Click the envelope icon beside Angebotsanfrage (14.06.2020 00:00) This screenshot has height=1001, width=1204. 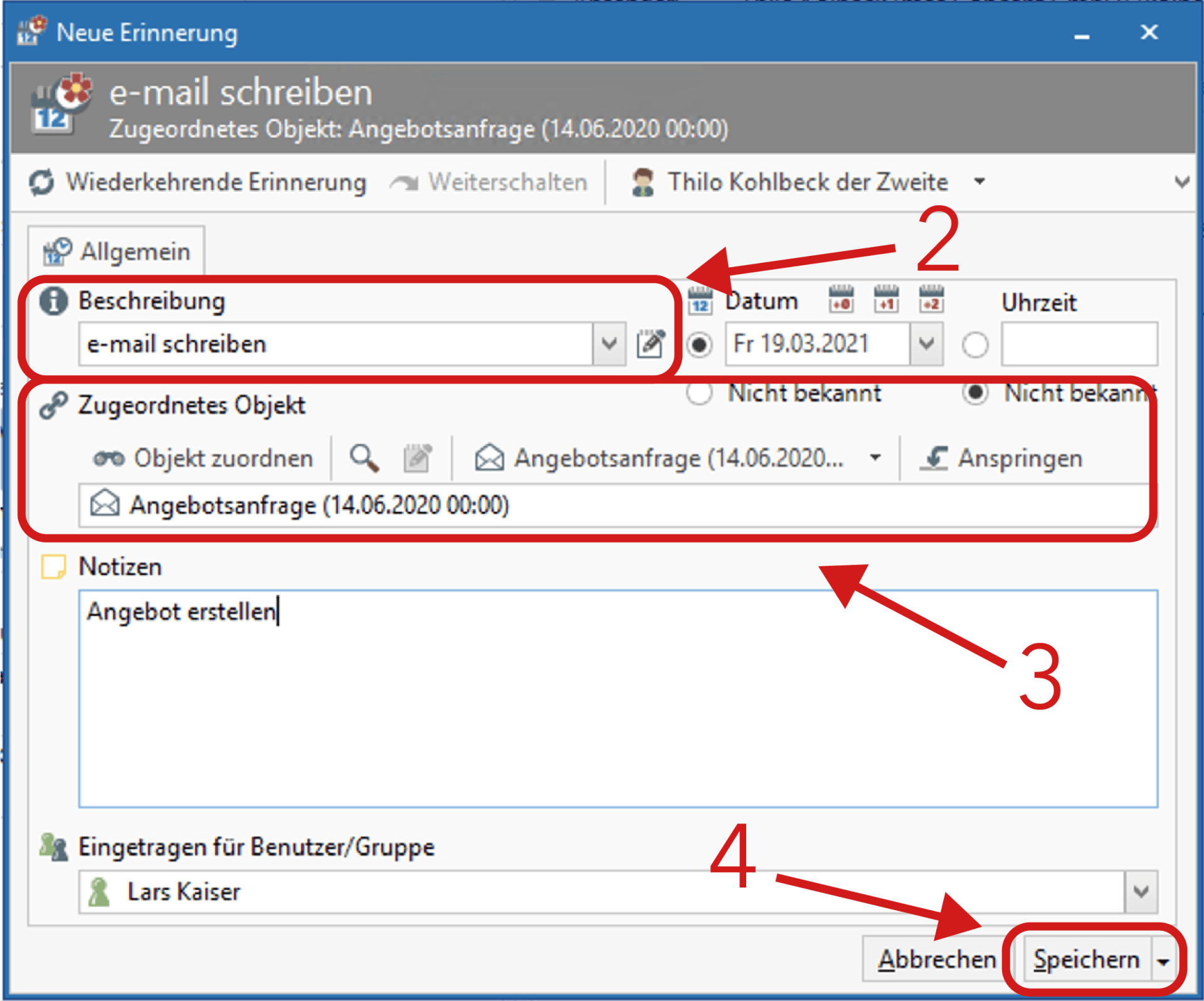(x=105, y=504)
